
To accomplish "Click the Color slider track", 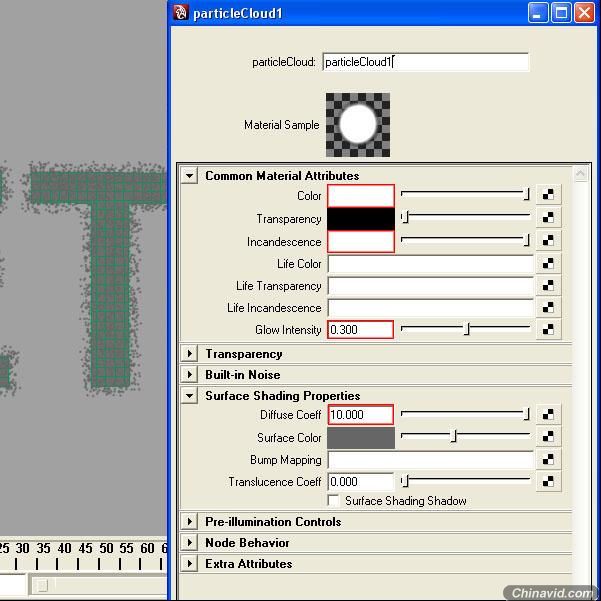I will point(465,193).
